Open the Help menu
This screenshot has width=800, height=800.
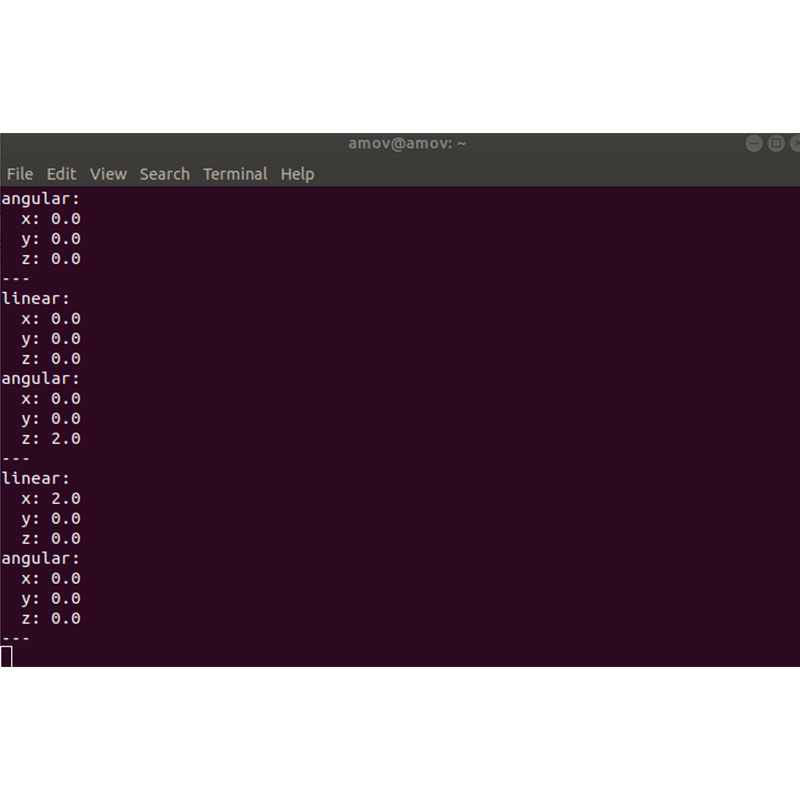coord(297,174)
